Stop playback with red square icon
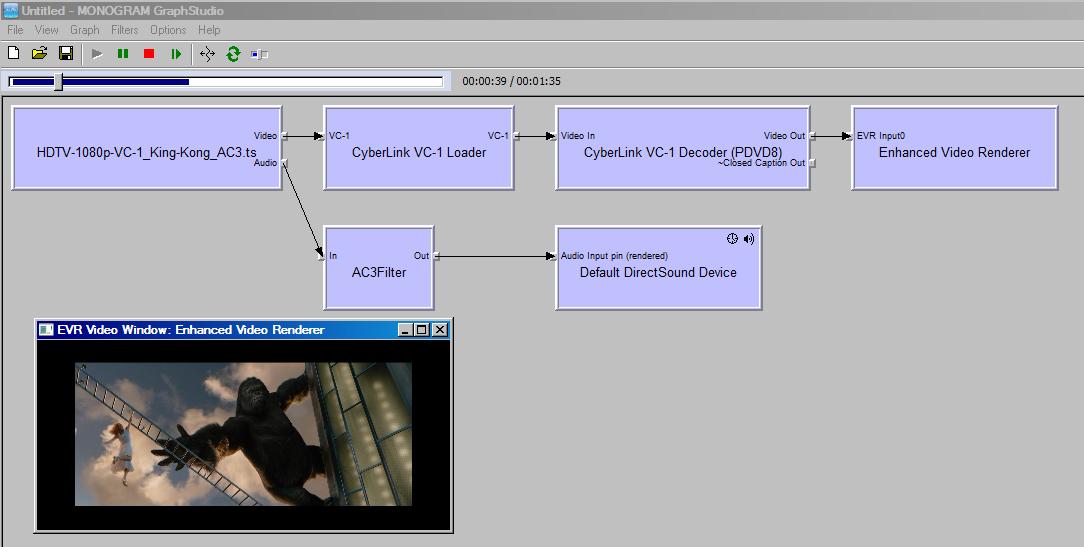This screenshot has height=547, width=1084. point(149,53)
